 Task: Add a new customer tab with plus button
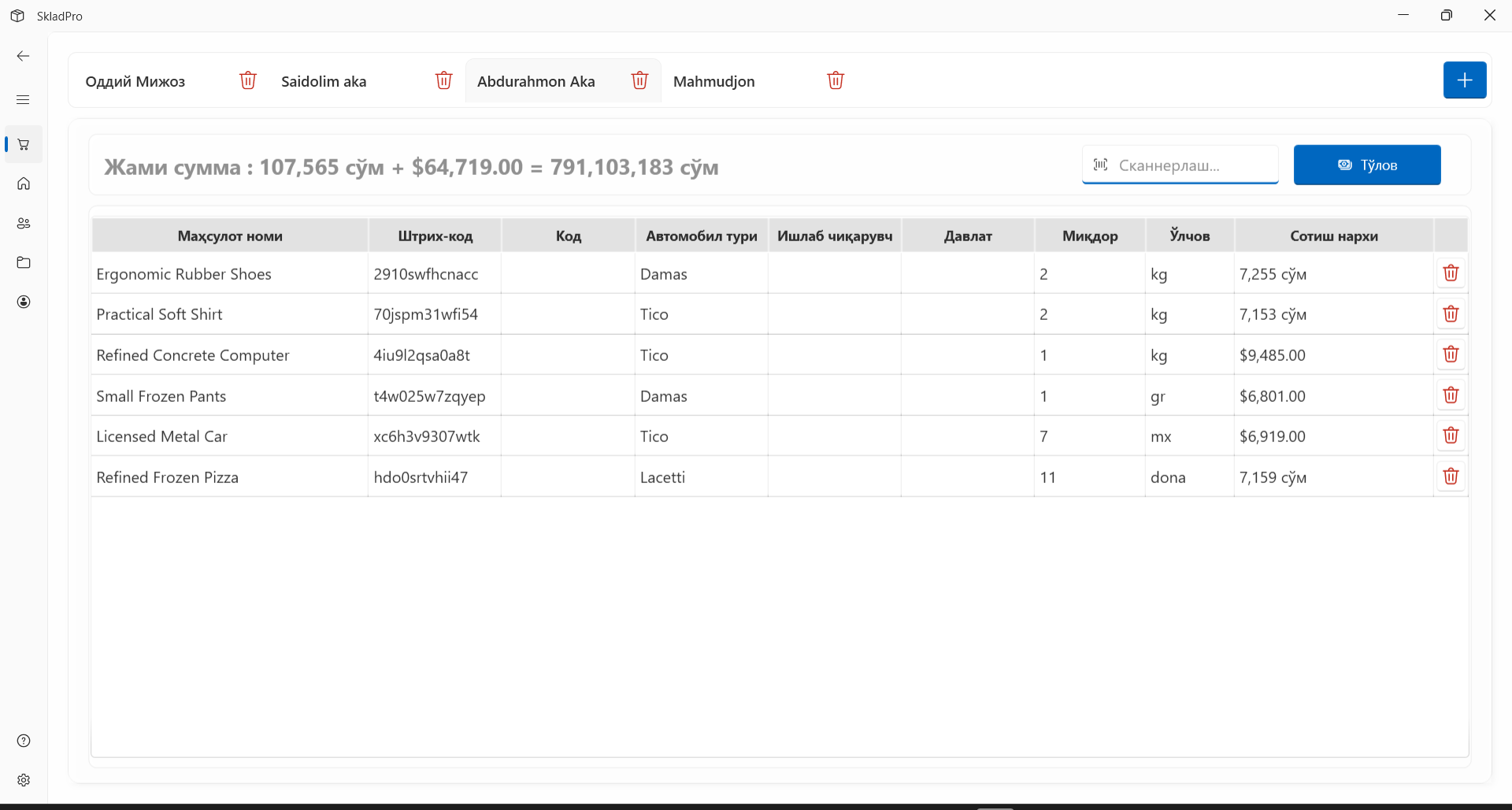point(1464,80)
